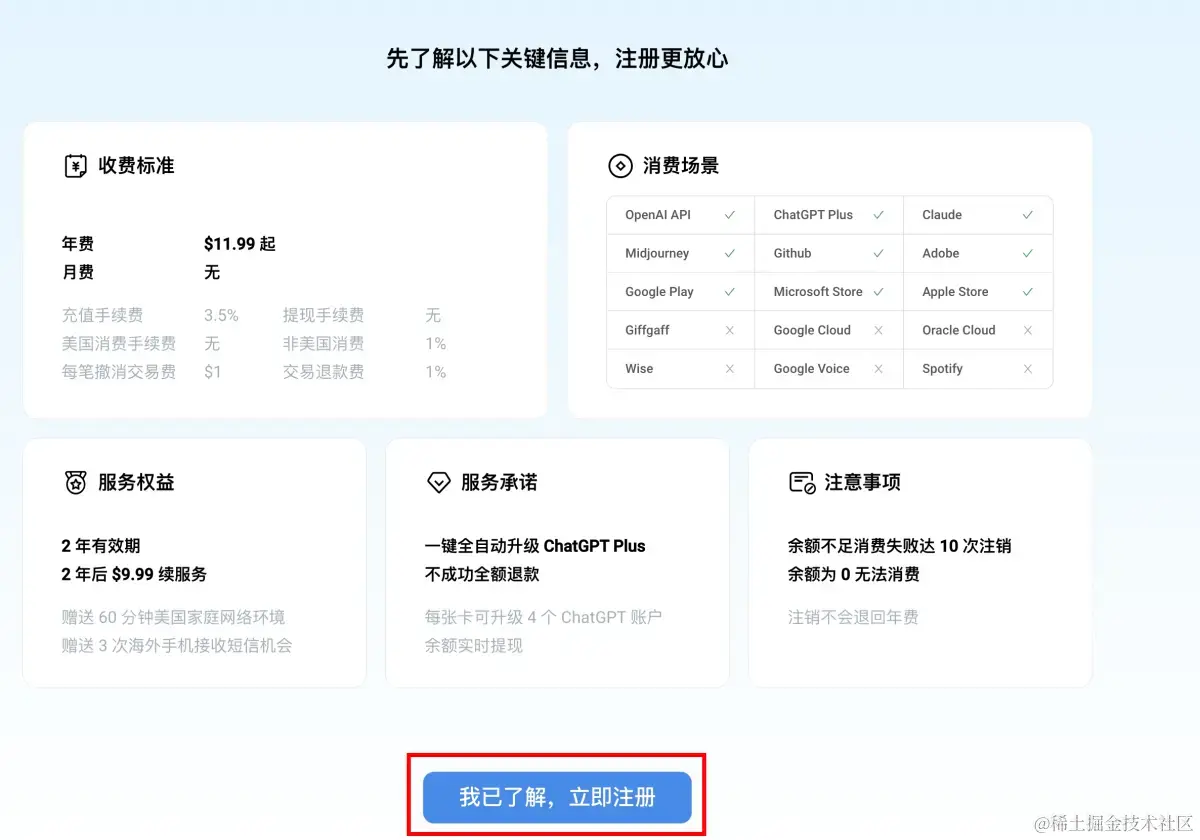Click the checkmark next to OpenAI API

tap(730, 215)
